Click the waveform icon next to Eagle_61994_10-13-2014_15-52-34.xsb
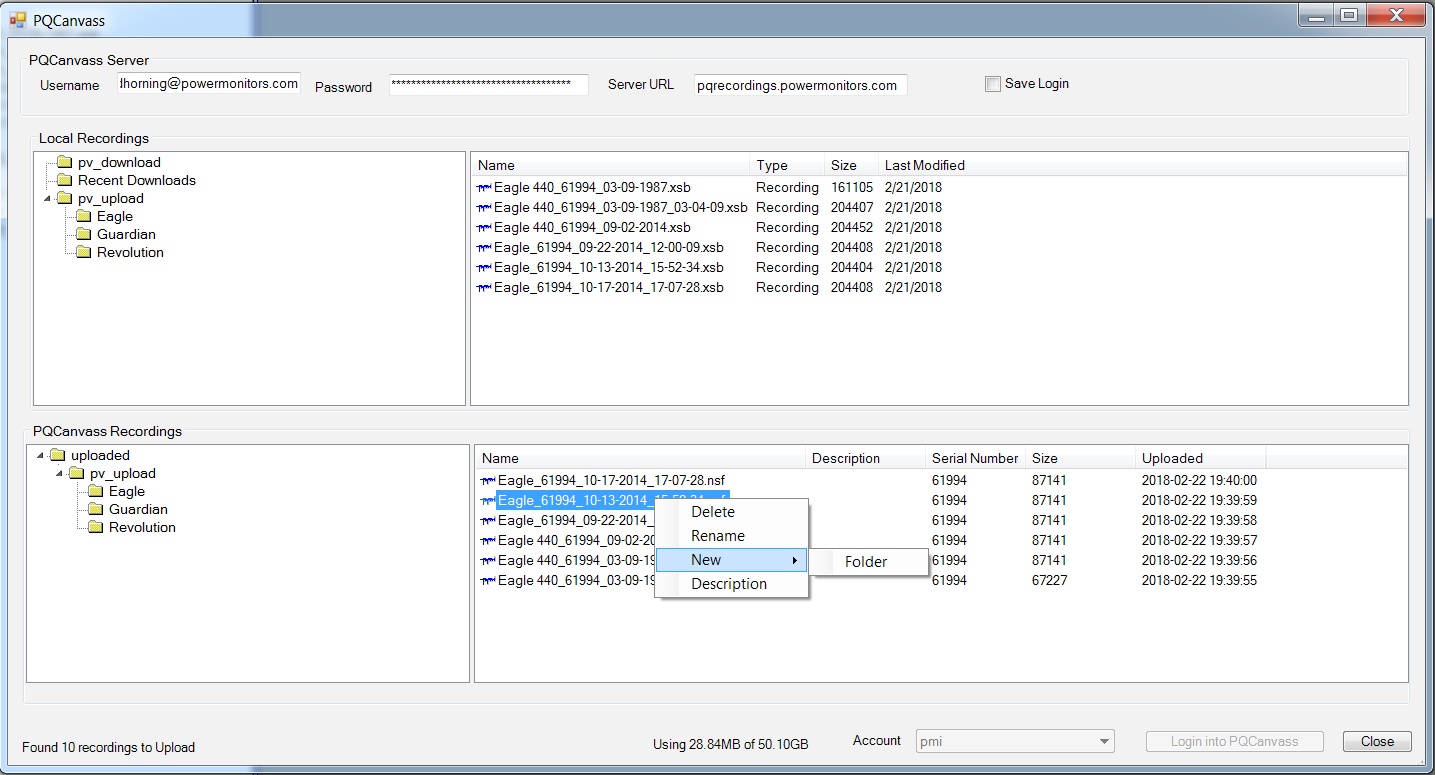The width and height of the screenshot is (1435, 775). point(483,267)
